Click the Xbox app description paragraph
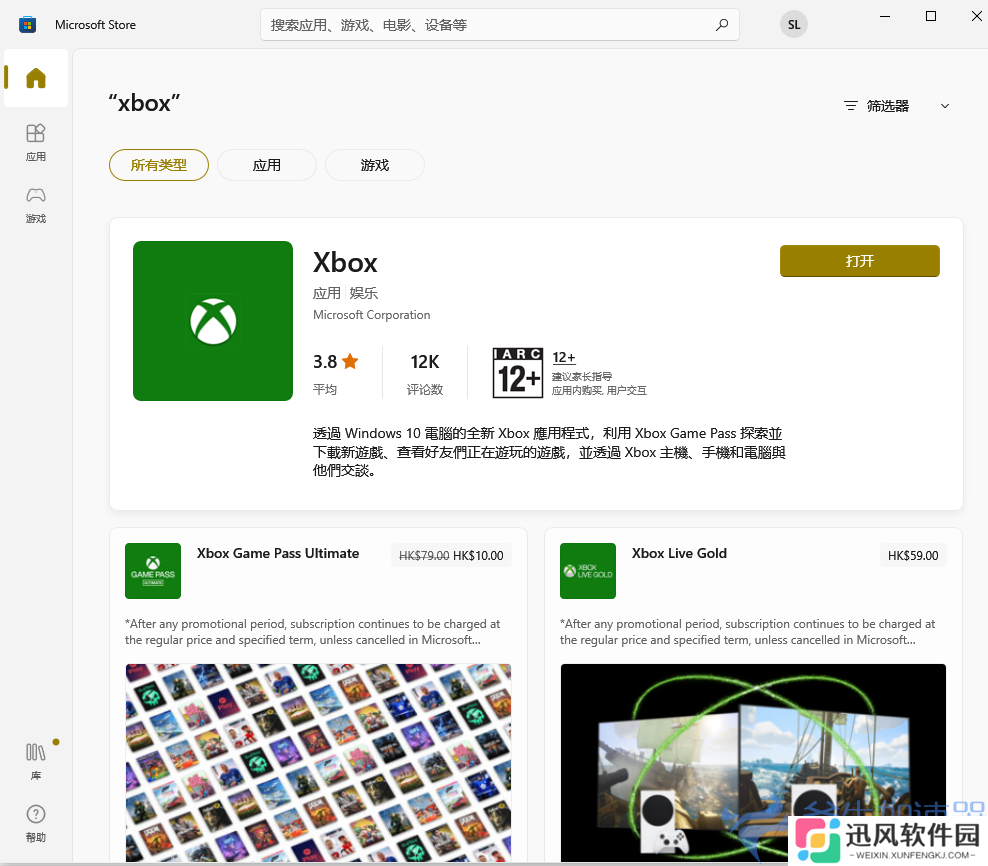The image size is (988, 866). [549, 452]
